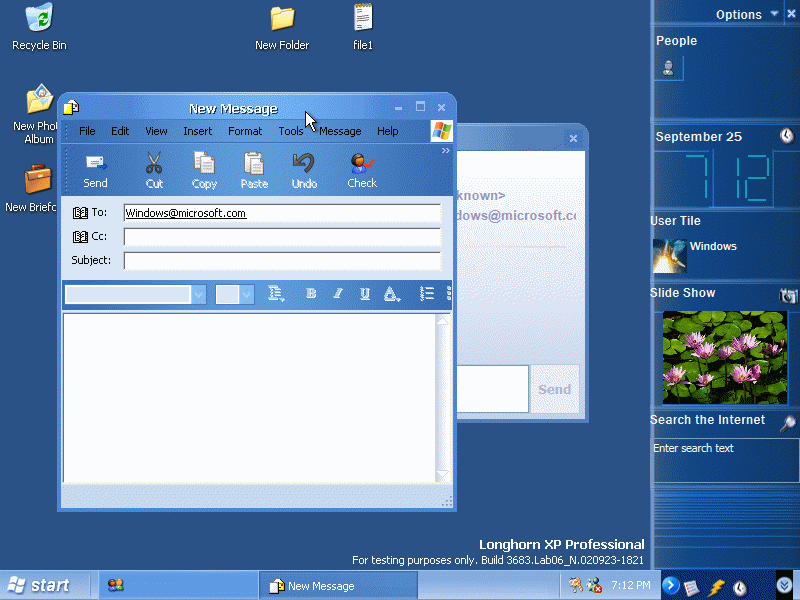Click the Windows user name label

(713, 246)
